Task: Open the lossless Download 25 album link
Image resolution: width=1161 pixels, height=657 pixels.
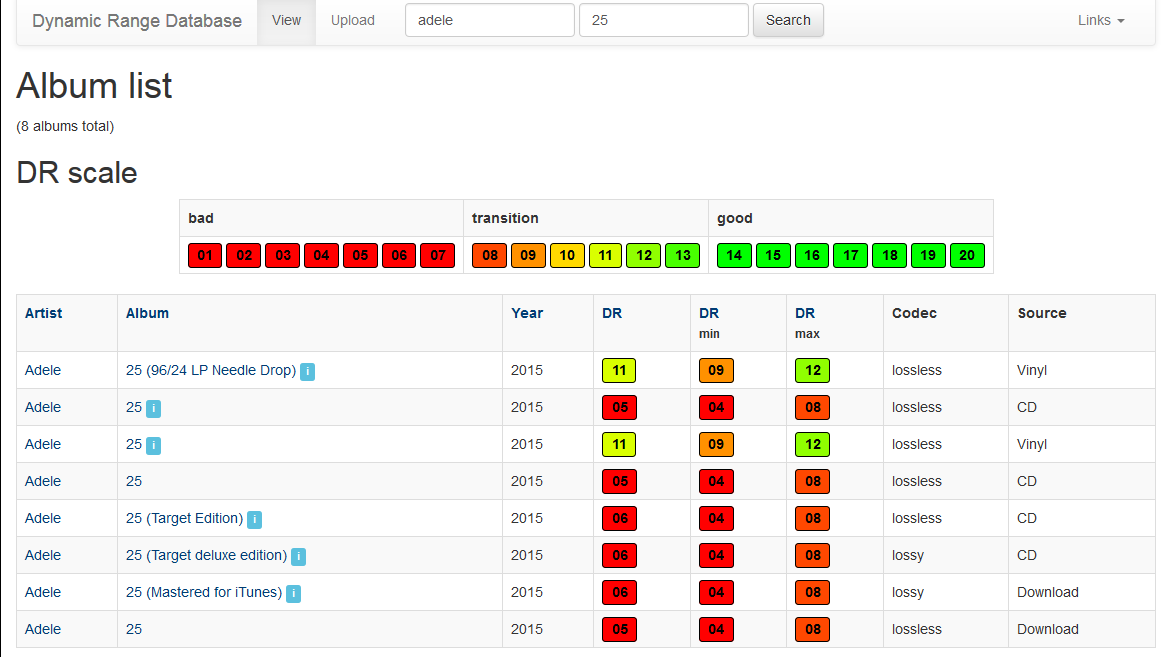Action: click(134, 630)
